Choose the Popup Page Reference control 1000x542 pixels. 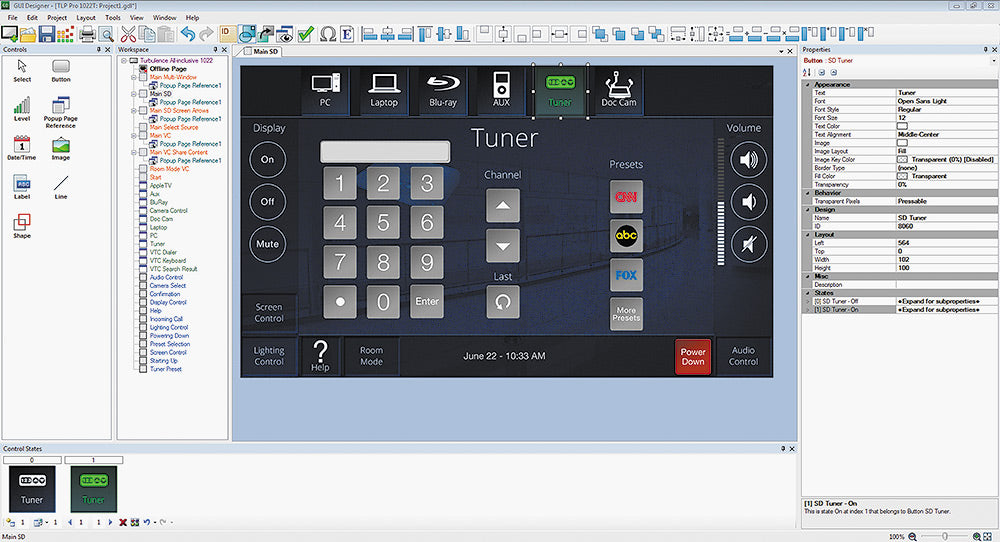61,112
